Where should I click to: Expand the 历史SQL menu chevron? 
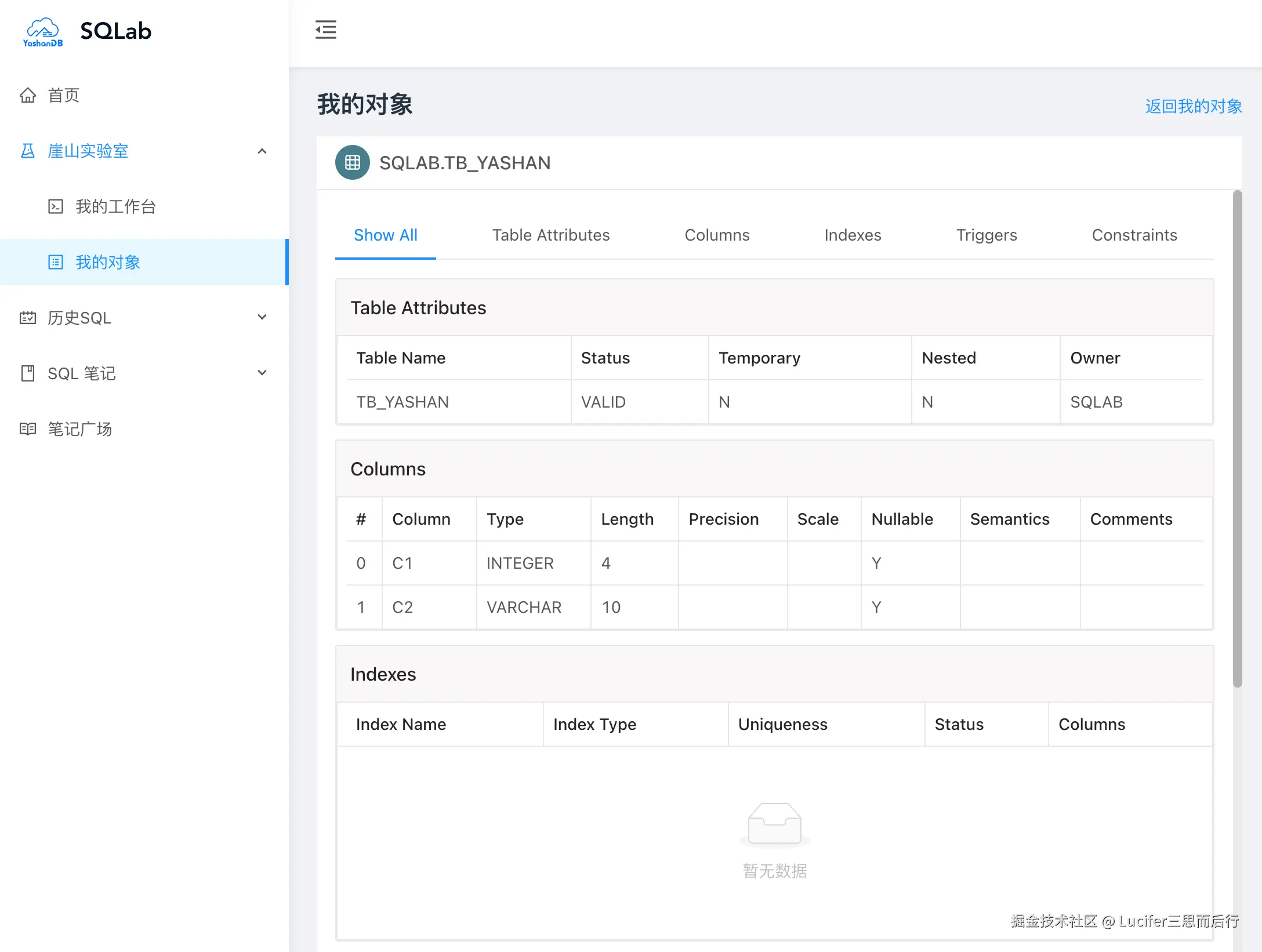(x=262, y=317)
